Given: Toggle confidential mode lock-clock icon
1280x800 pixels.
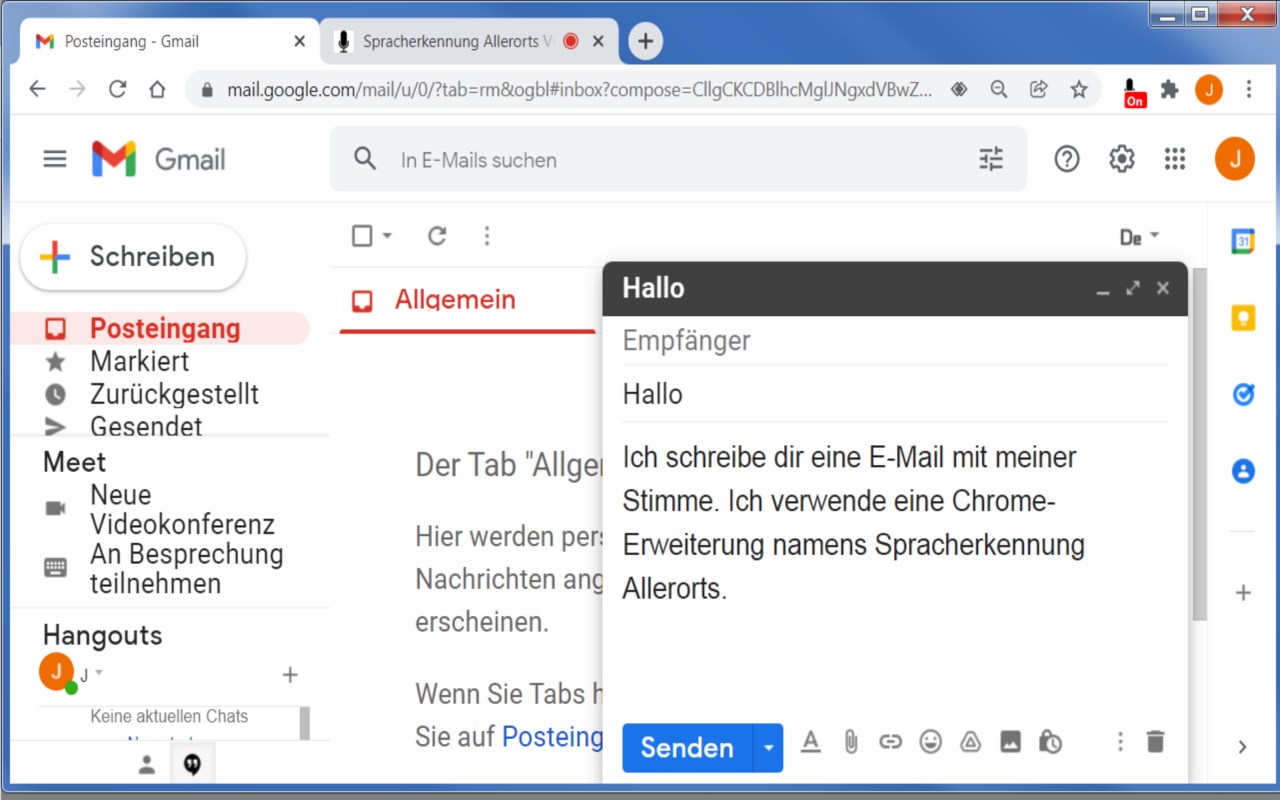Looking at the screenshot, I should [x=1050, y=742].
